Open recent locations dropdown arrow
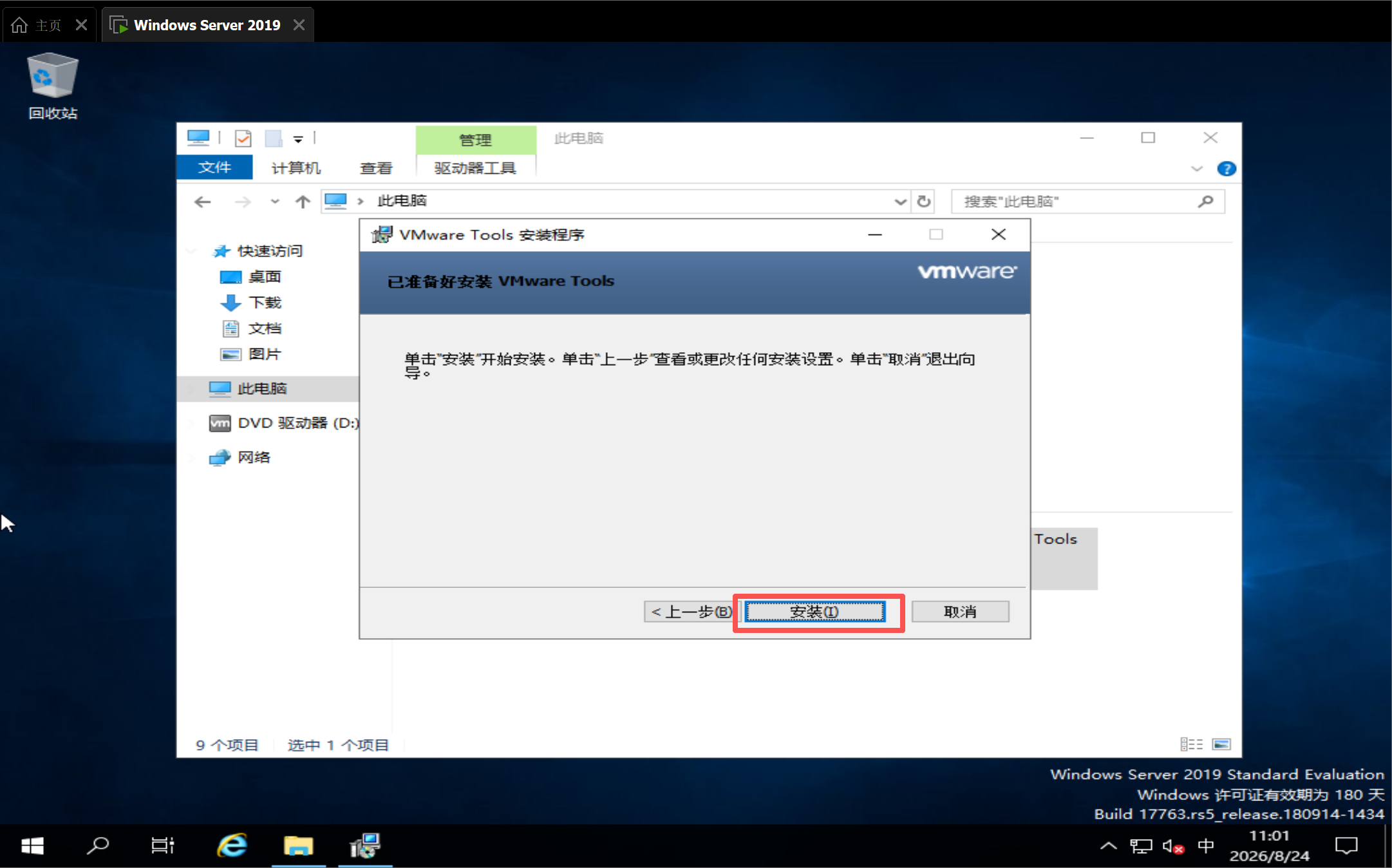Viewport: 1392px width, 868px height. click(275, 202)
